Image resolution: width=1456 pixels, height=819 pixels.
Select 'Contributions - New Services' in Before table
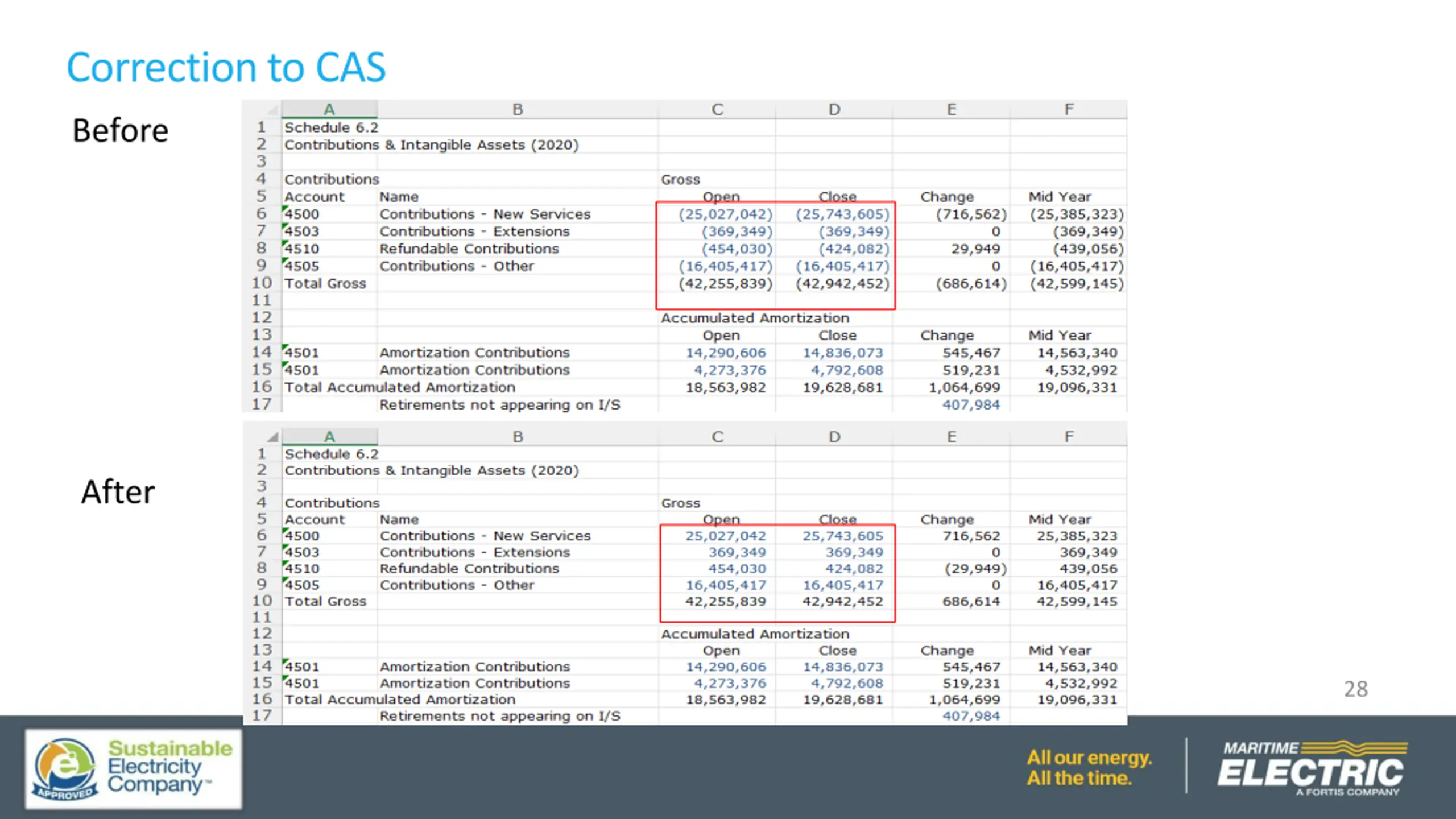click(485, 214)
